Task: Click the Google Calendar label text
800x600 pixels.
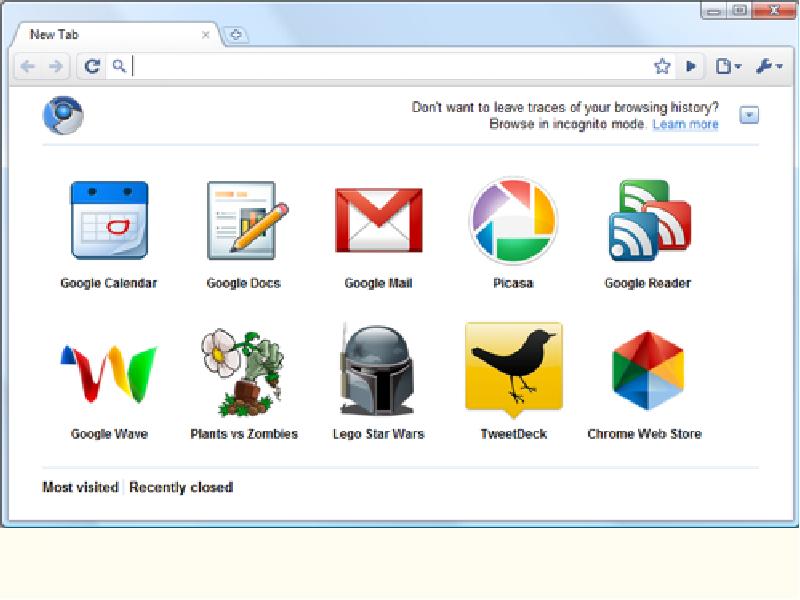Action: [x=109, y=283]
